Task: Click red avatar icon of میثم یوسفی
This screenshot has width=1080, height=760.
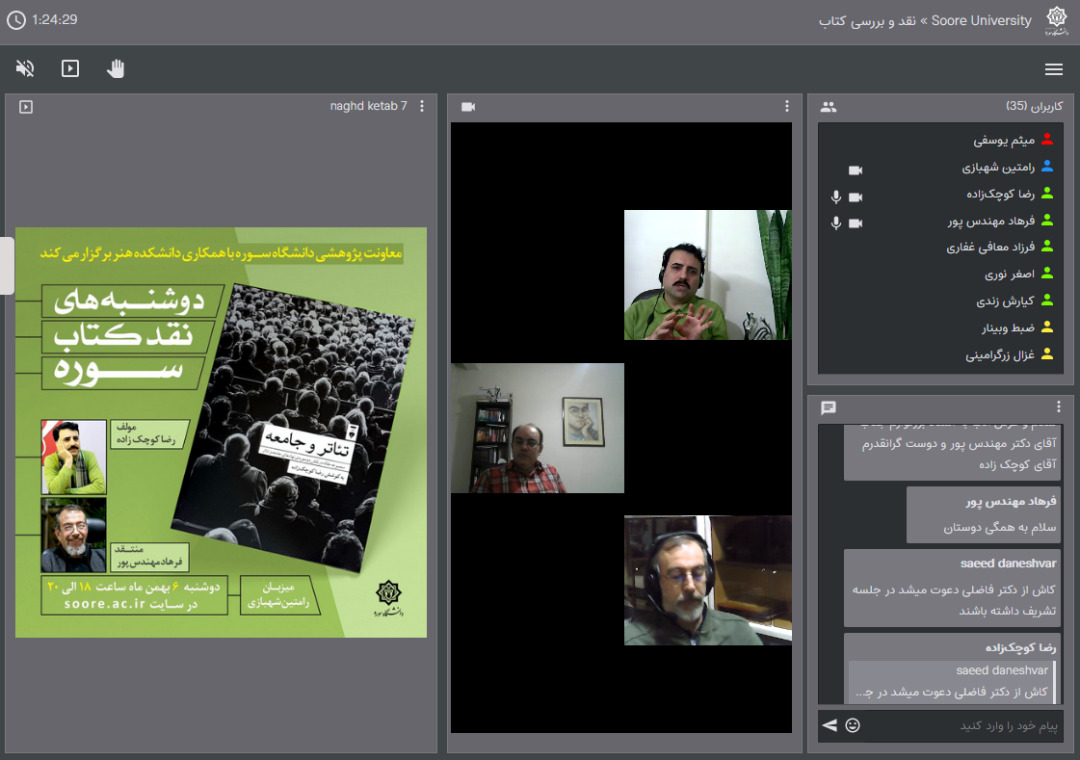Action: pyautogui.click(x=1047, y=139)
